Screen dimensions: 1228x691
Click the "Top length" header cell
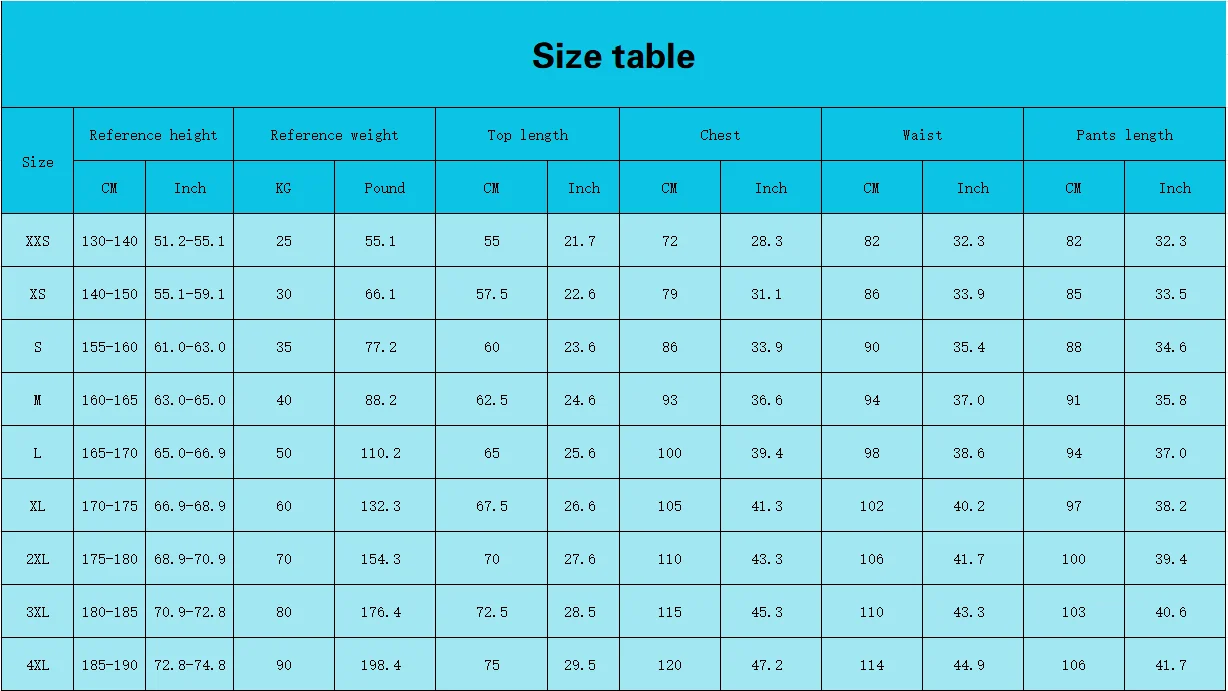527,135
